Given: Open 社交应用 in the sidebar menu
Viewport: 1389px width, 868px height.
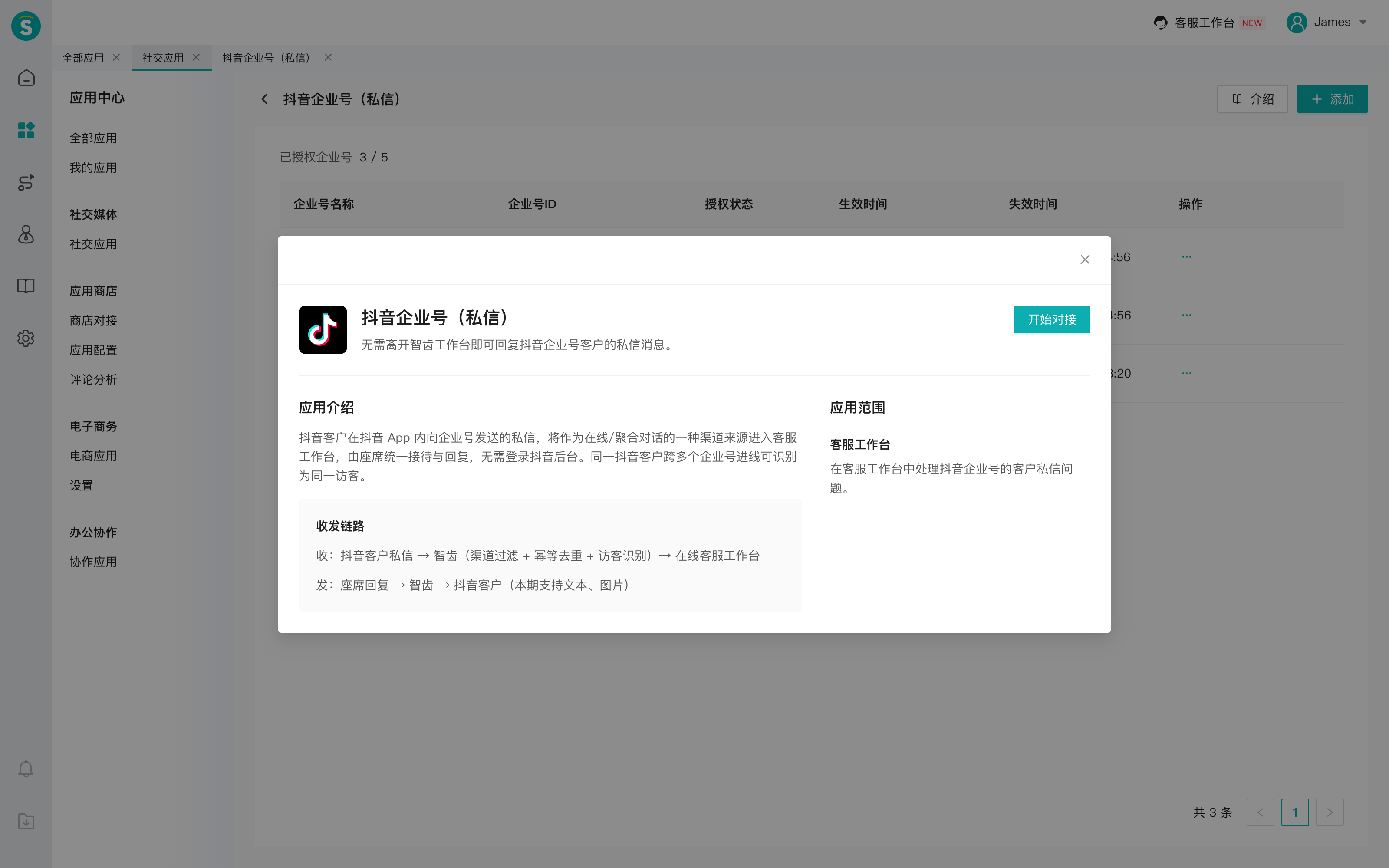Looking at the screenshot, I should click(x=93, y=244).
